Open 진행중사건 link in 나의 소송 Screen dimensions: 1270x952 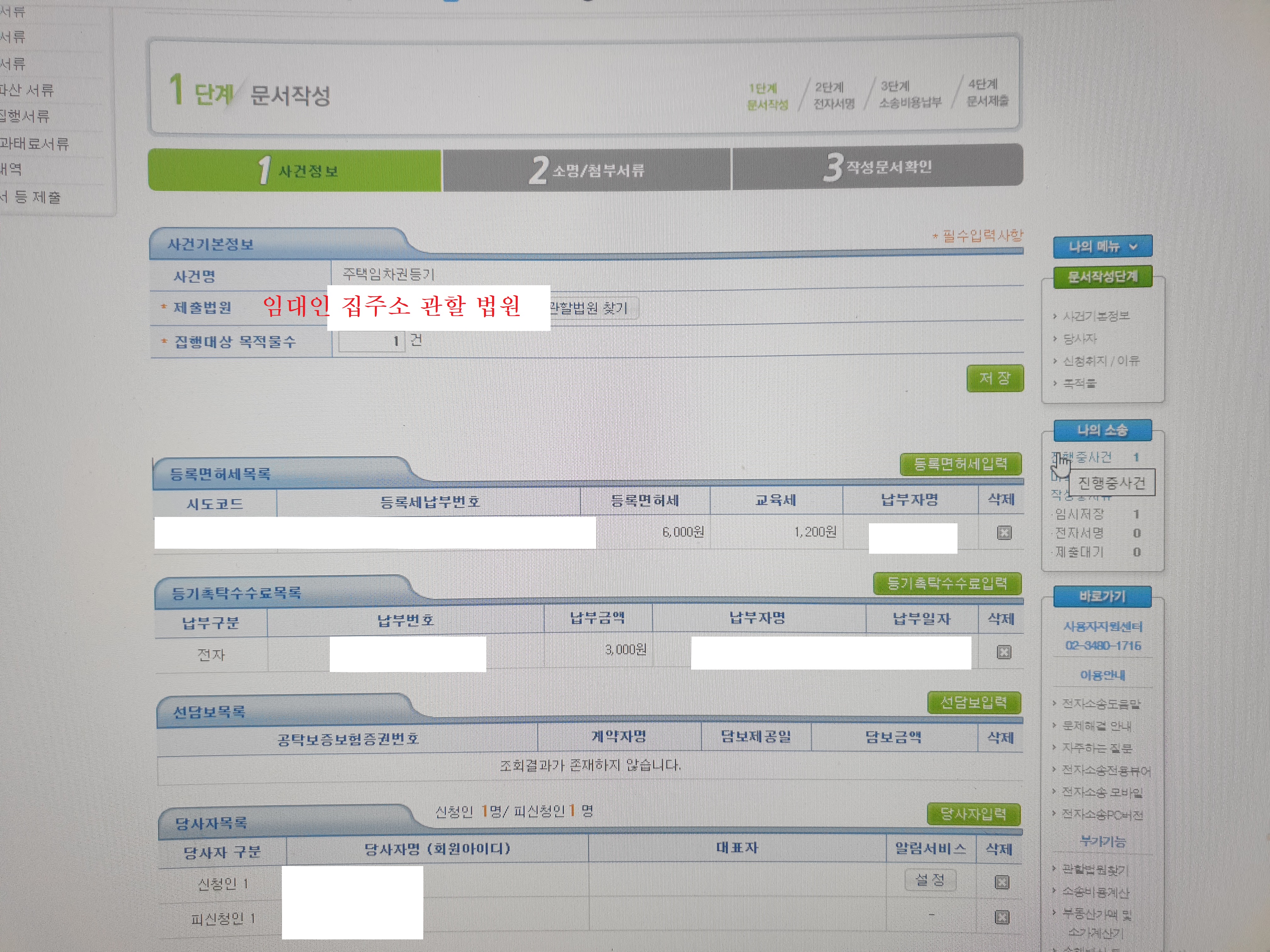[x=1088, y=457]
